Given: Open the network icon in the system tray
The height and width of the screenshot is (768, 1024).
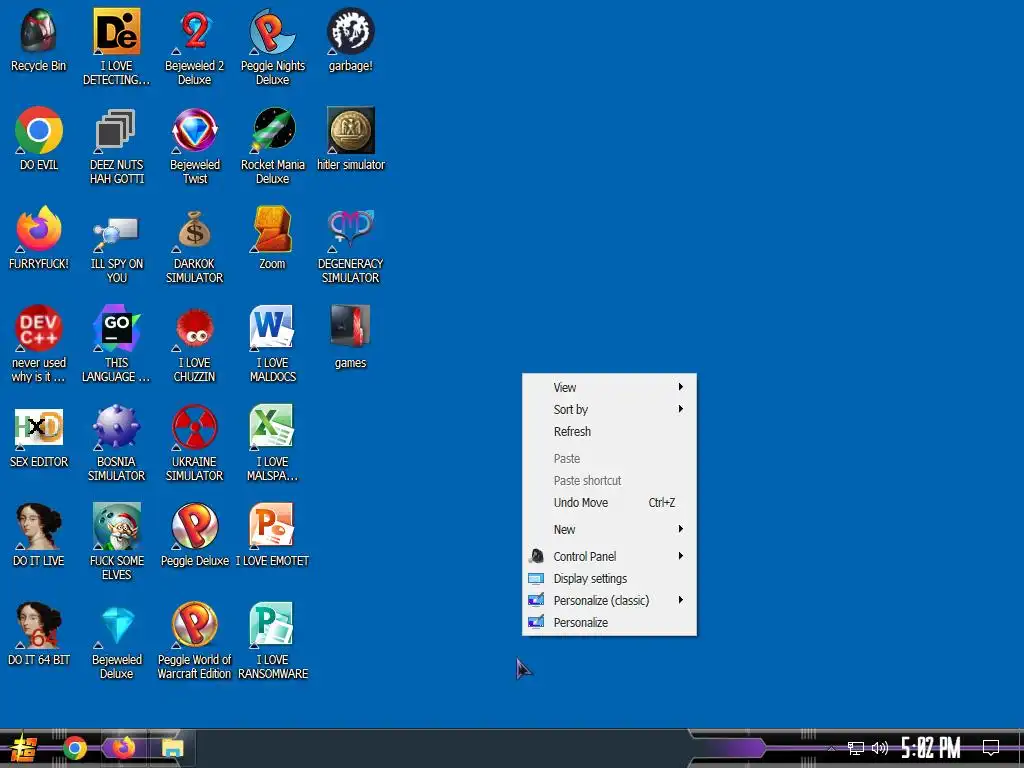Looking at the screenshot, I should 856,748.
